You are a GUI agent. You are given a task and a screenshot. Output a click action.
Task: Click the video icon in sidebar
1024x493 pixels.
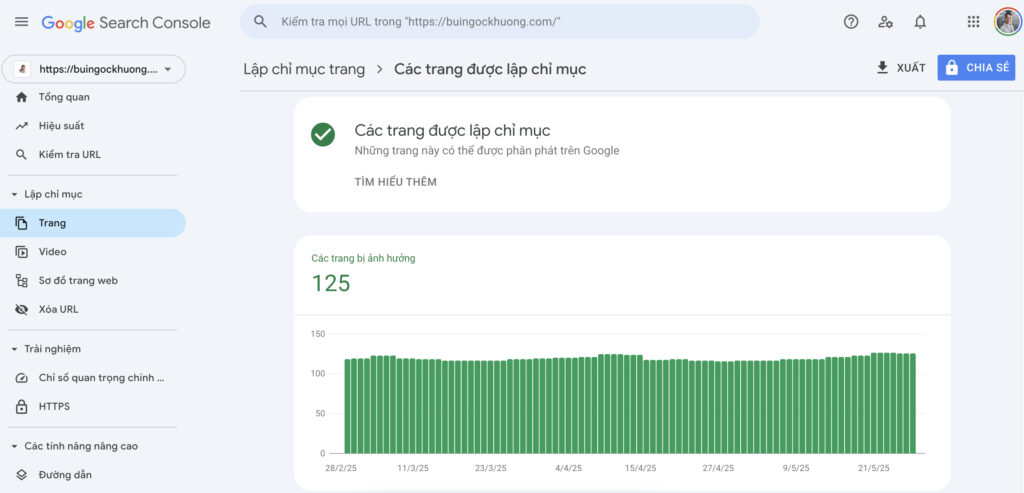(x=22, y=252)
